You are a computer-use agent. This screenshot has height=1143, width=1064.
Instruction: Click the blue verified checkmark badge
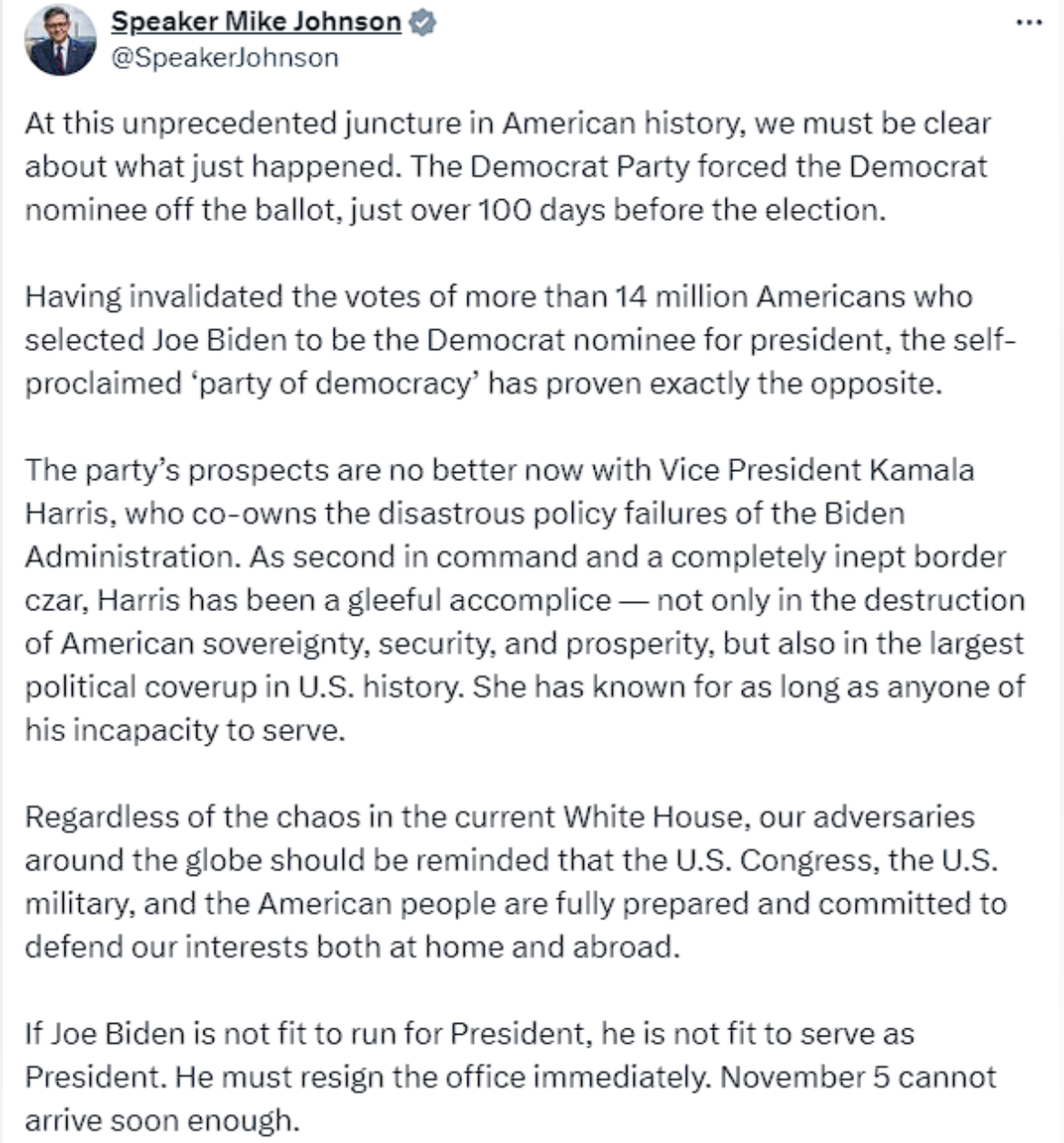coord(421,23)
